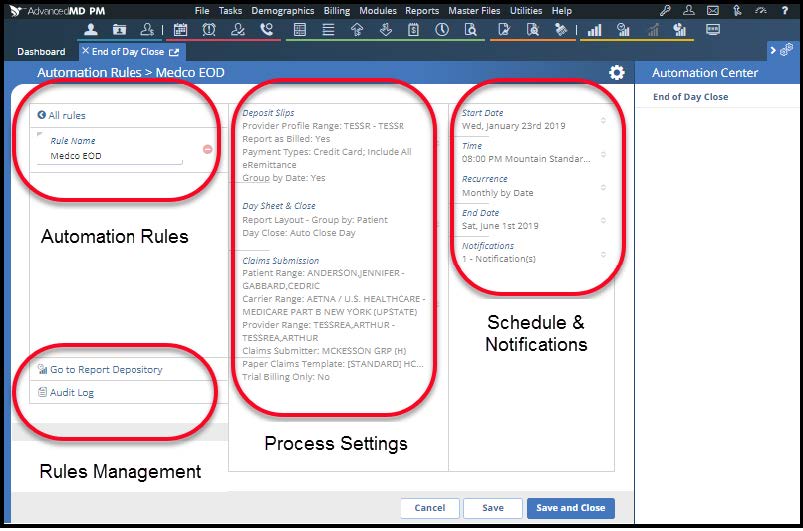Open the question mark help icon
803x531 pixels.
point(785,10)
